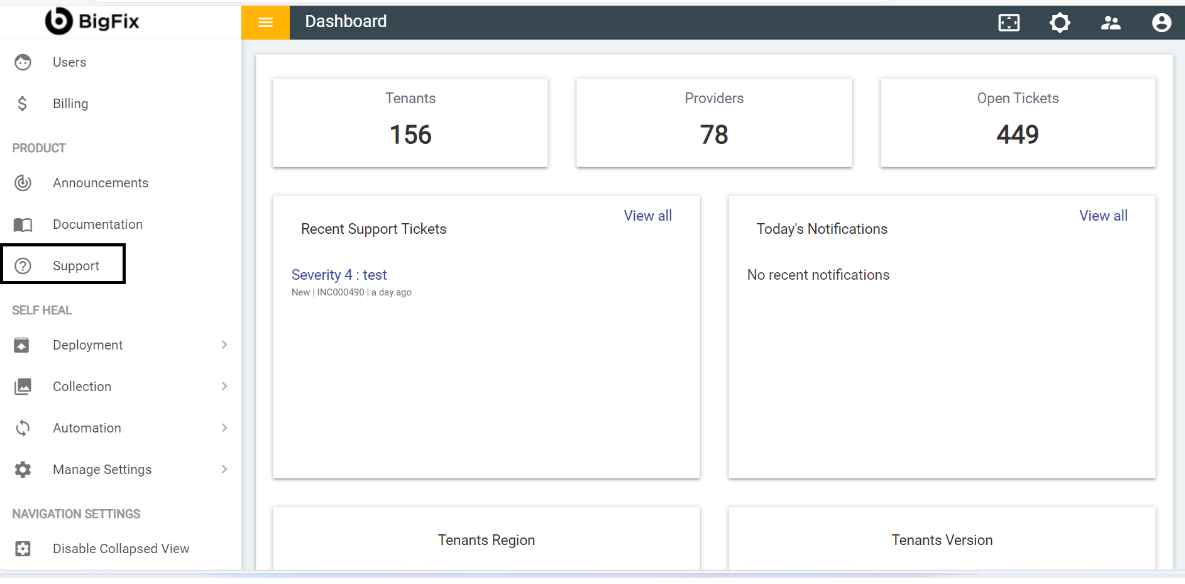1185x584 pixels.
Task: Open the Support menu item
Action: point(76,266)
